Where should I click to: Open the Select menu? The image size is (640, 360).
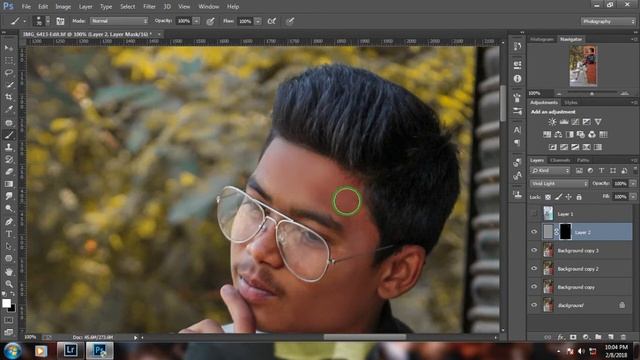[x=127, y=7]
